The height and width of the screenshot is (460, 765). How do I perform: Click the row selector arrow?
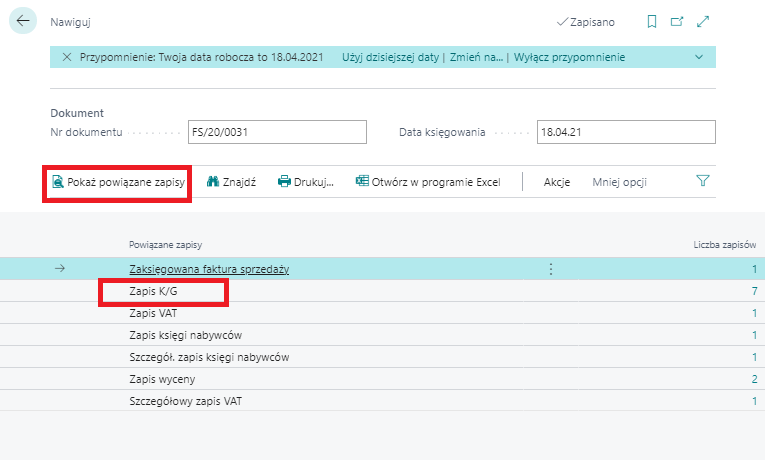tap(60, 268)
